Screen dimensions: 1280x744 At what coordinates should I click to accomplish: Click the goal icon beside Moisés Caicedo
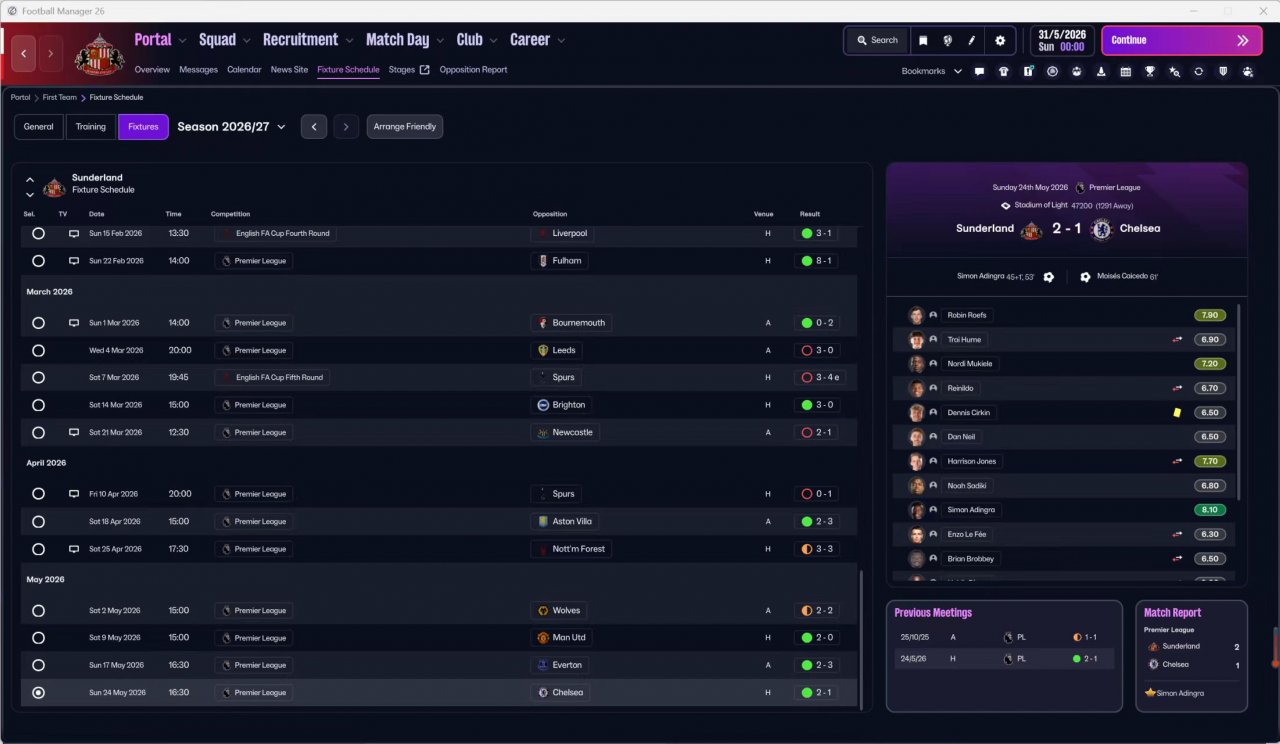click(1085, 277)
